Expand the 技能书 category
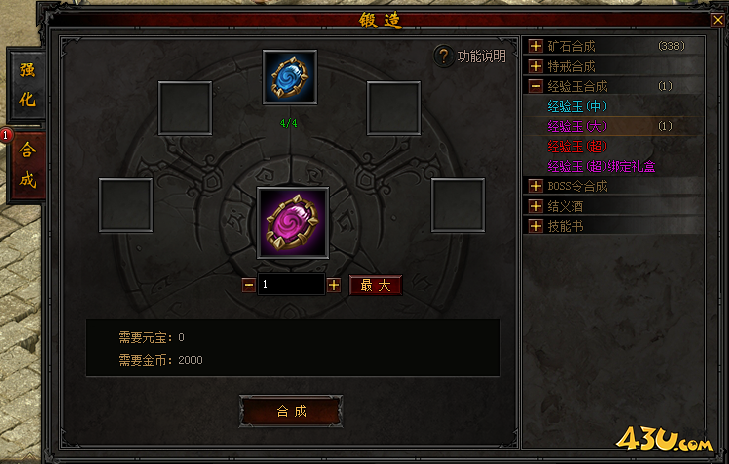 (x=536, y=226)
